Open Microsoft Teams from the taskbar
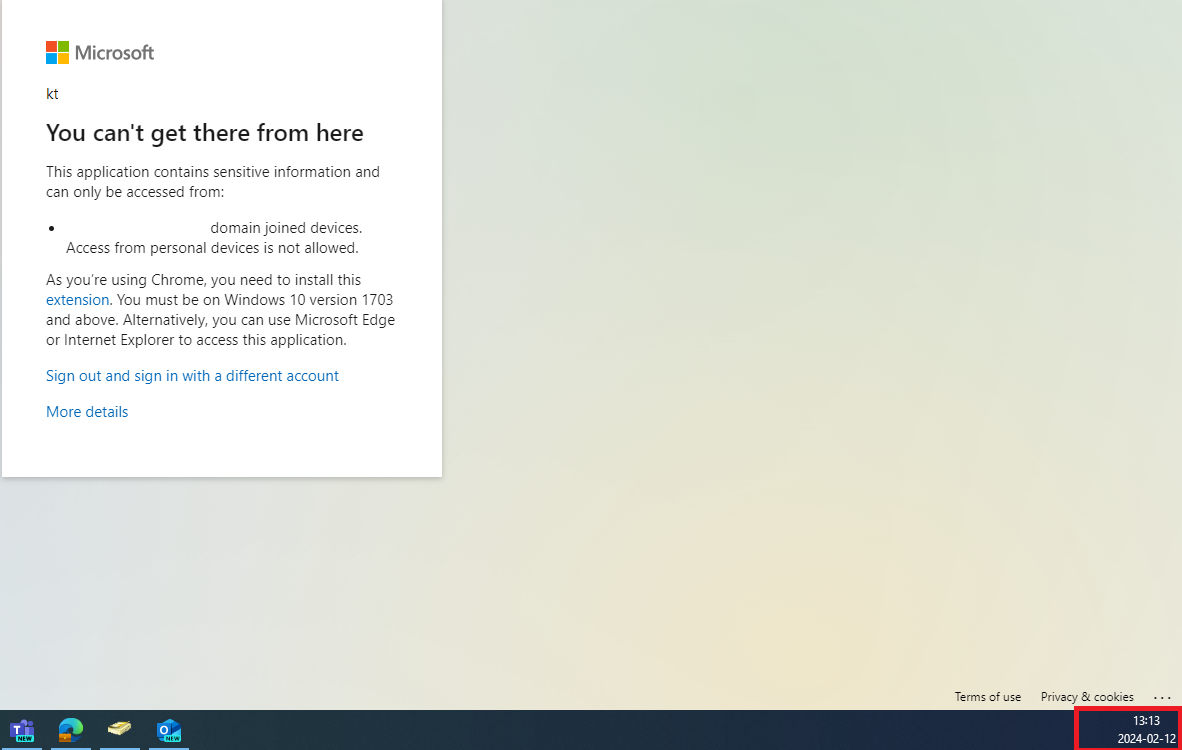 coord(22,730)
